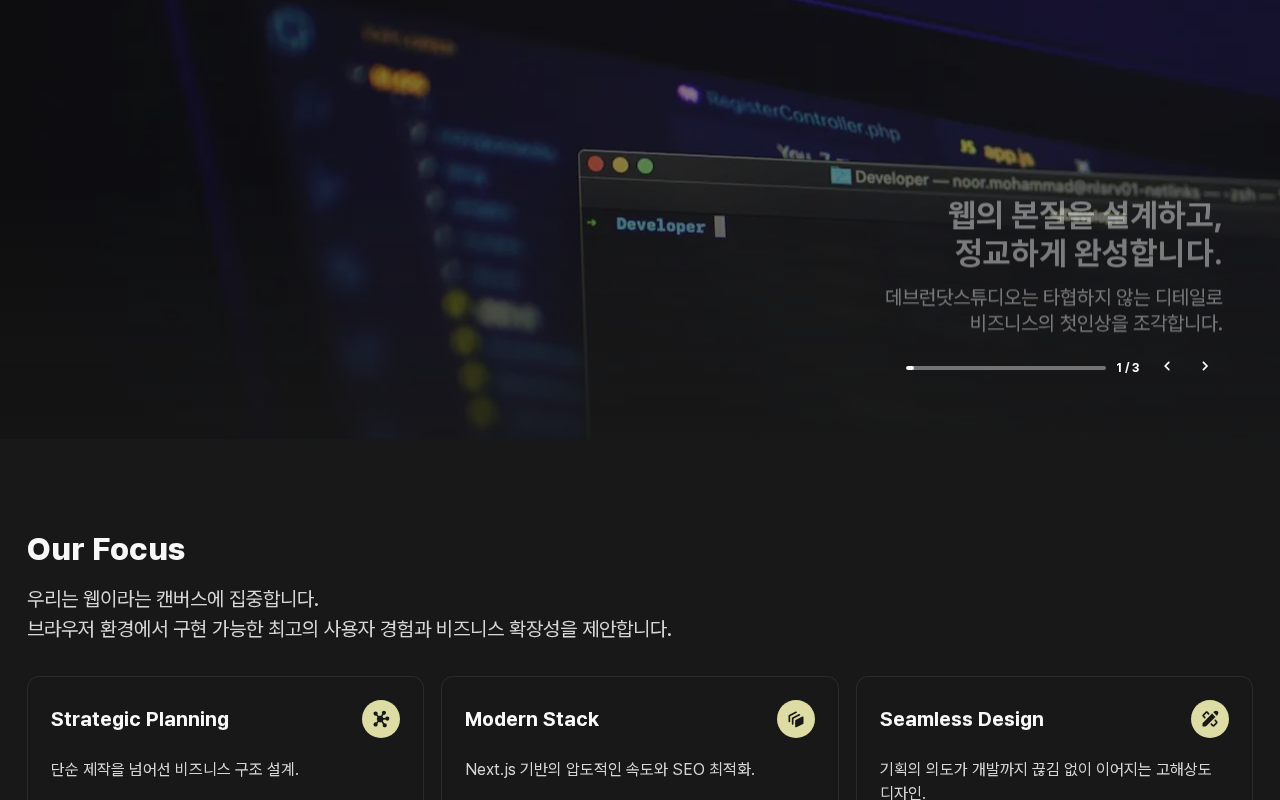The width and height of the screenshot is (1280, 800).
Task: Click the sentence starting '브라우저 환경에서 구현 가능한'
Action: tap(349, 629)
